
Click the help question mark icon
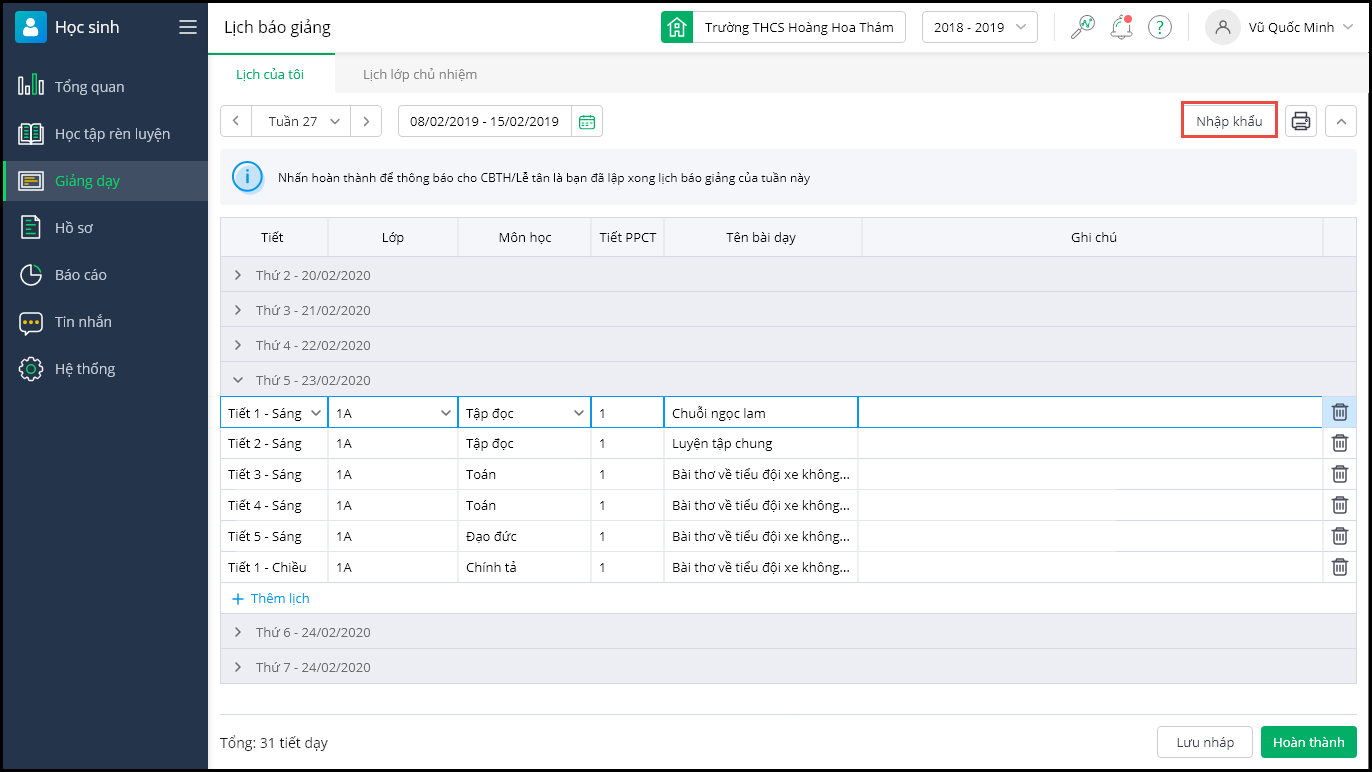[1159, 27]
